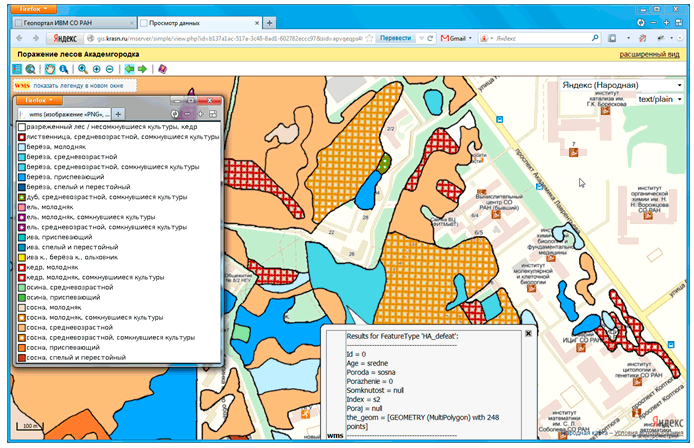Open the Yandex (Народная) base layer dropdown

tap(620, 86)
